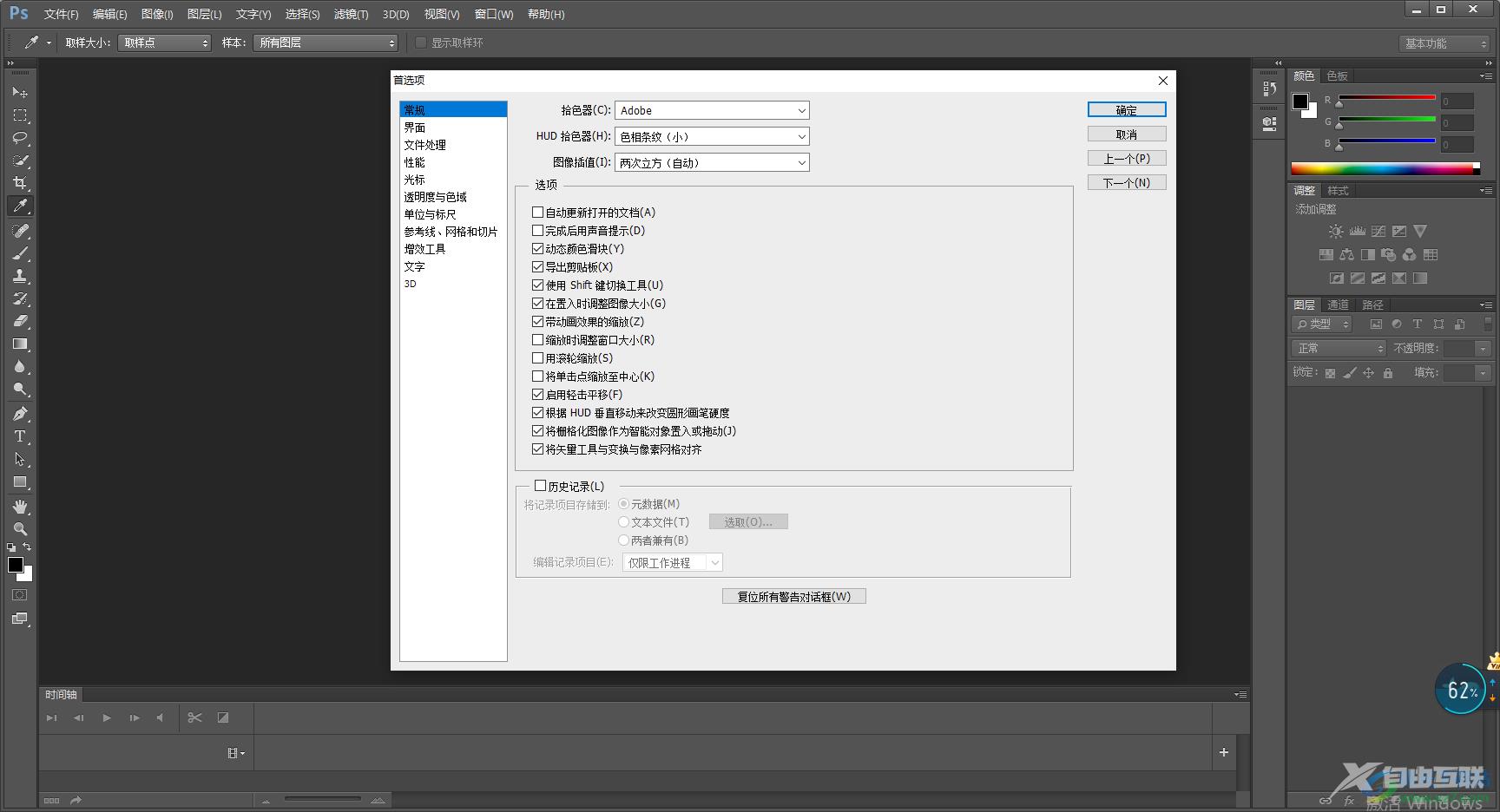Image resolution: width=1500 pixels, height=812 pixels.
Task: Toggle 启用轻击平移 checkbox
Action: coord(537,394)
